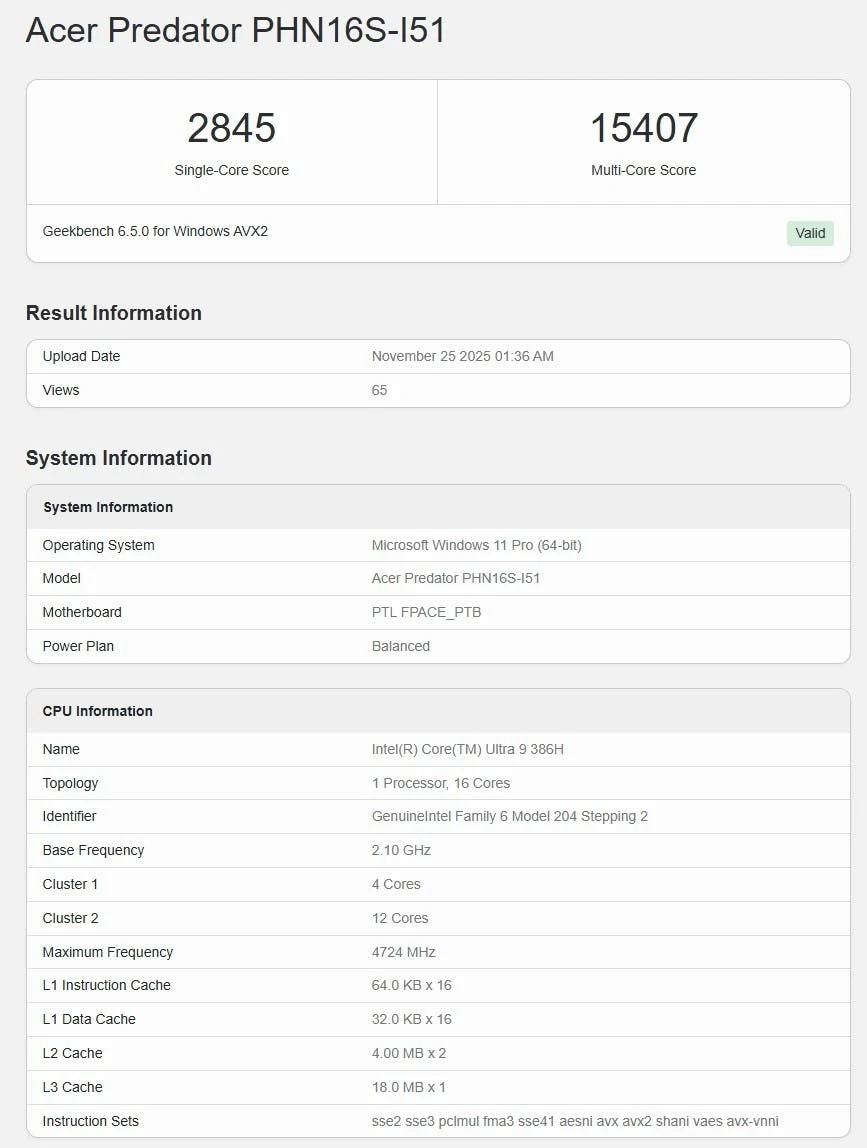This screenshot has height=1148, width=867.
Task: Select the Single-Core Score label
Action: tap(231, 170)
